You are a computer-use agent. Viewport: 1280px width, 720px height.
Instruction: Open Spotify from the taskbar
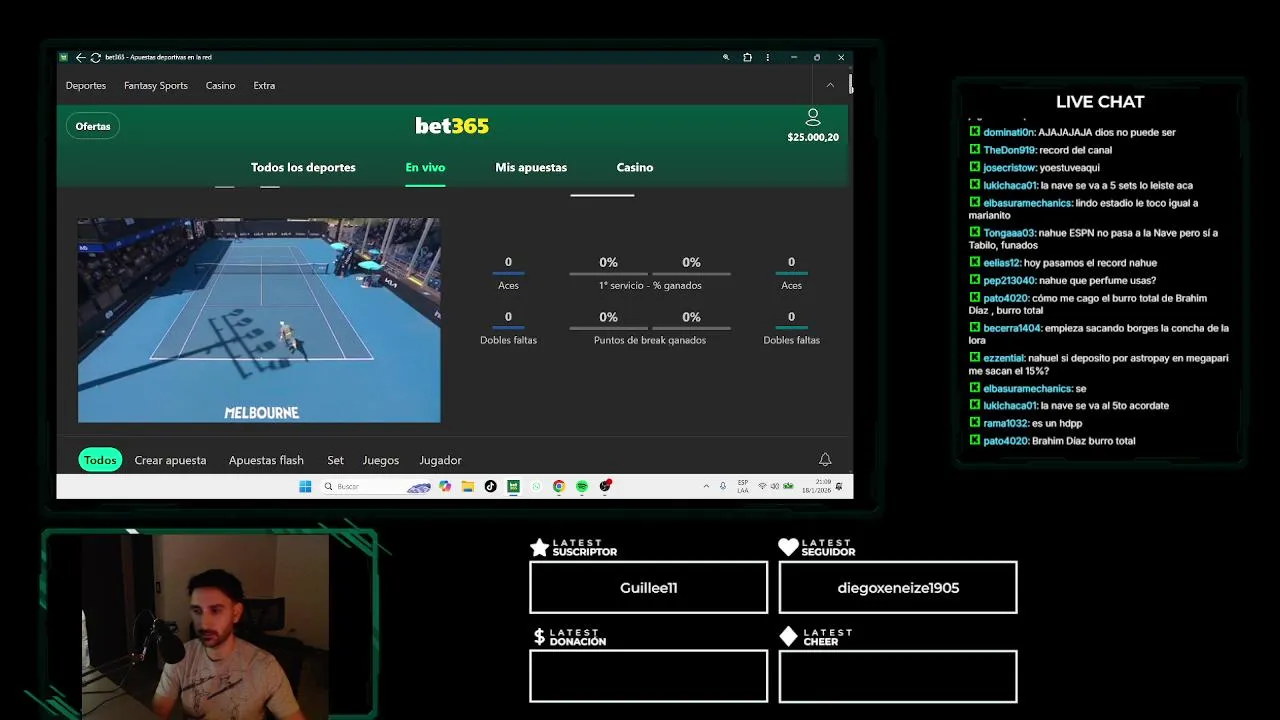[x=582, y=486]
